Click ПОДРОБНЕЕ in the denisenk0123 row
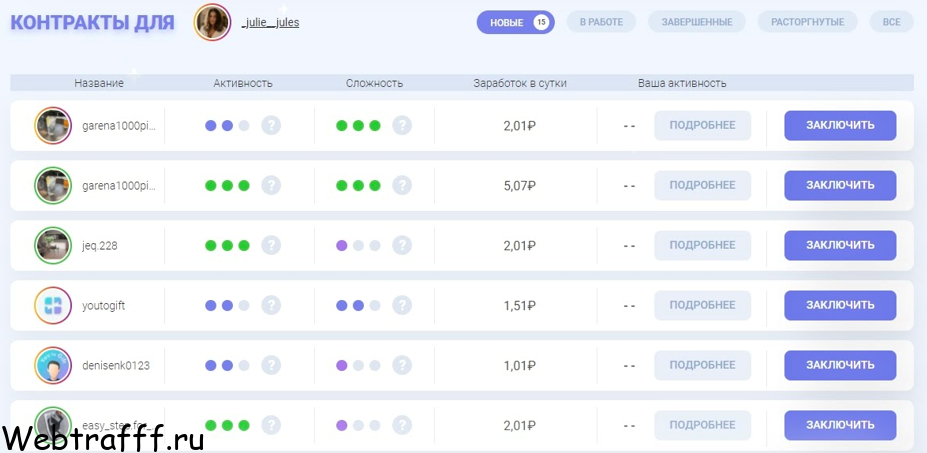Image resolution: width=927 pixels, height=453 pixels. coord(702,365)
